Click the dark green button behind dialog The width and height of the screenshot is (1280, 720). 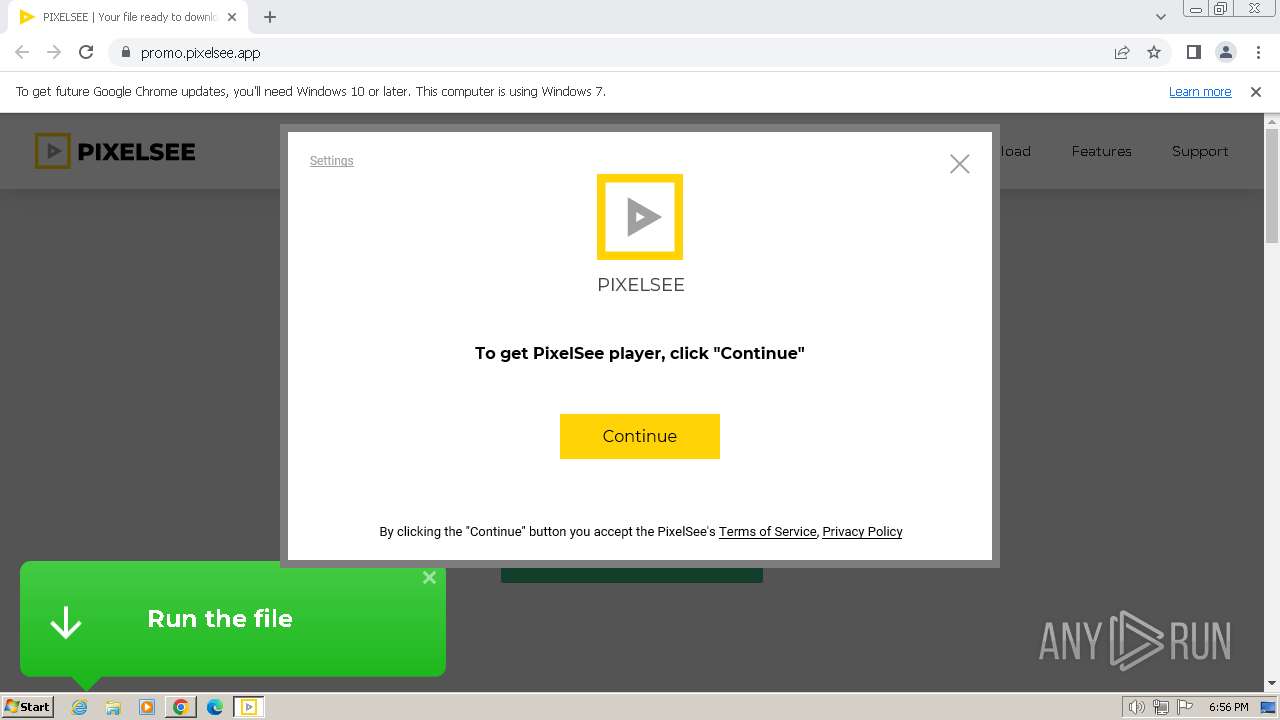(x=632, y=575)
